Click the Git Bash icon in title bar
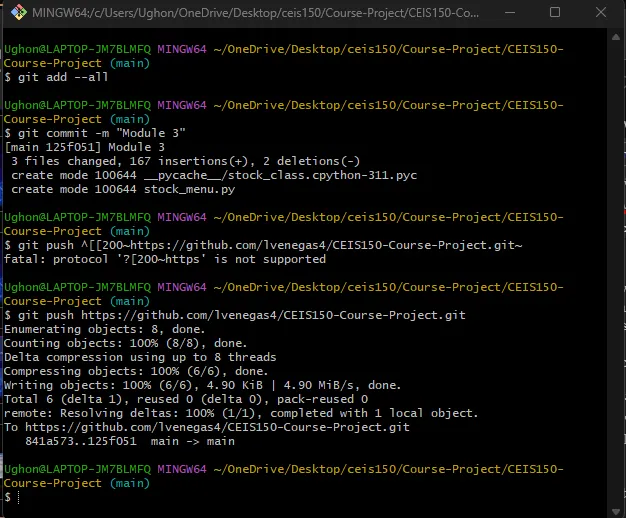The image size is (626, 518). coord(18,12)
